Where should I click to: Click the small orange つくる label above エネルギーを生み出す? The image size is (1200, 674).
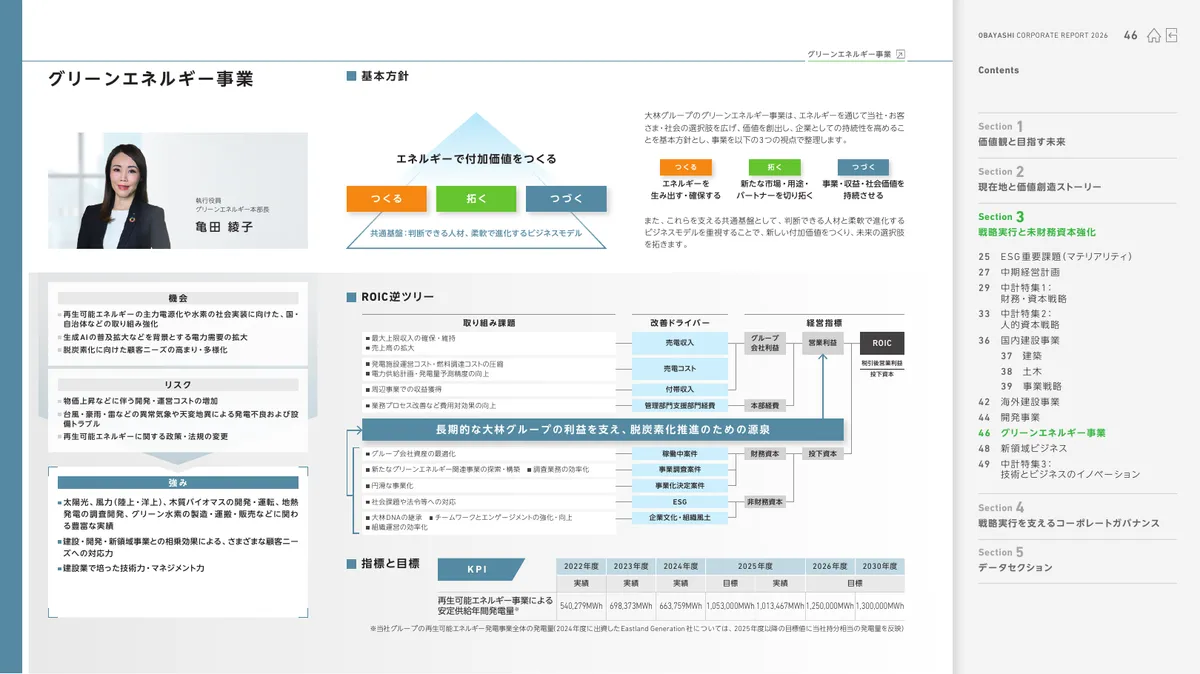(x=686, y=168)
